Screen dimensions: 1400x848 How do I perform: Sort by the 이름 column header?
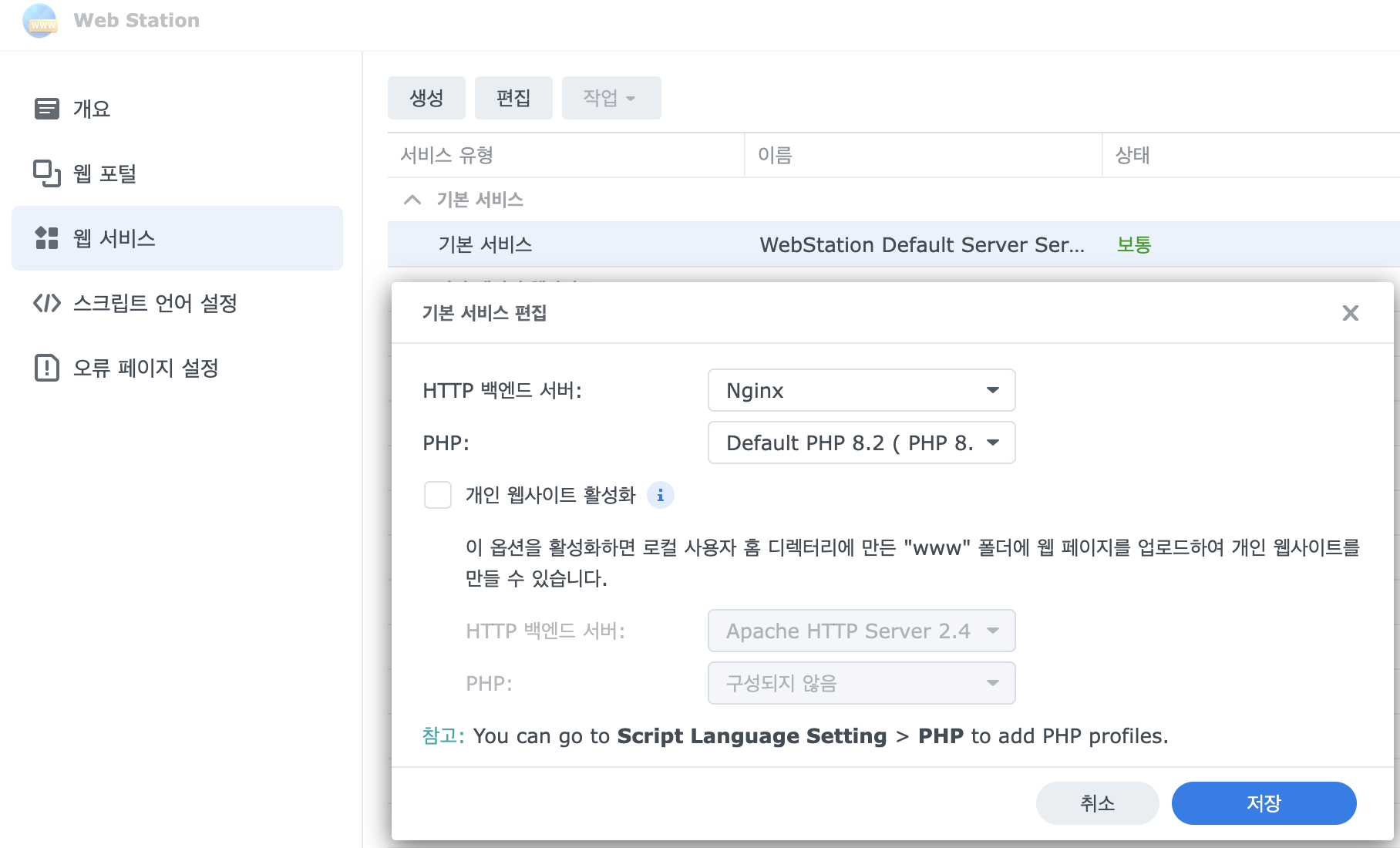924,155
